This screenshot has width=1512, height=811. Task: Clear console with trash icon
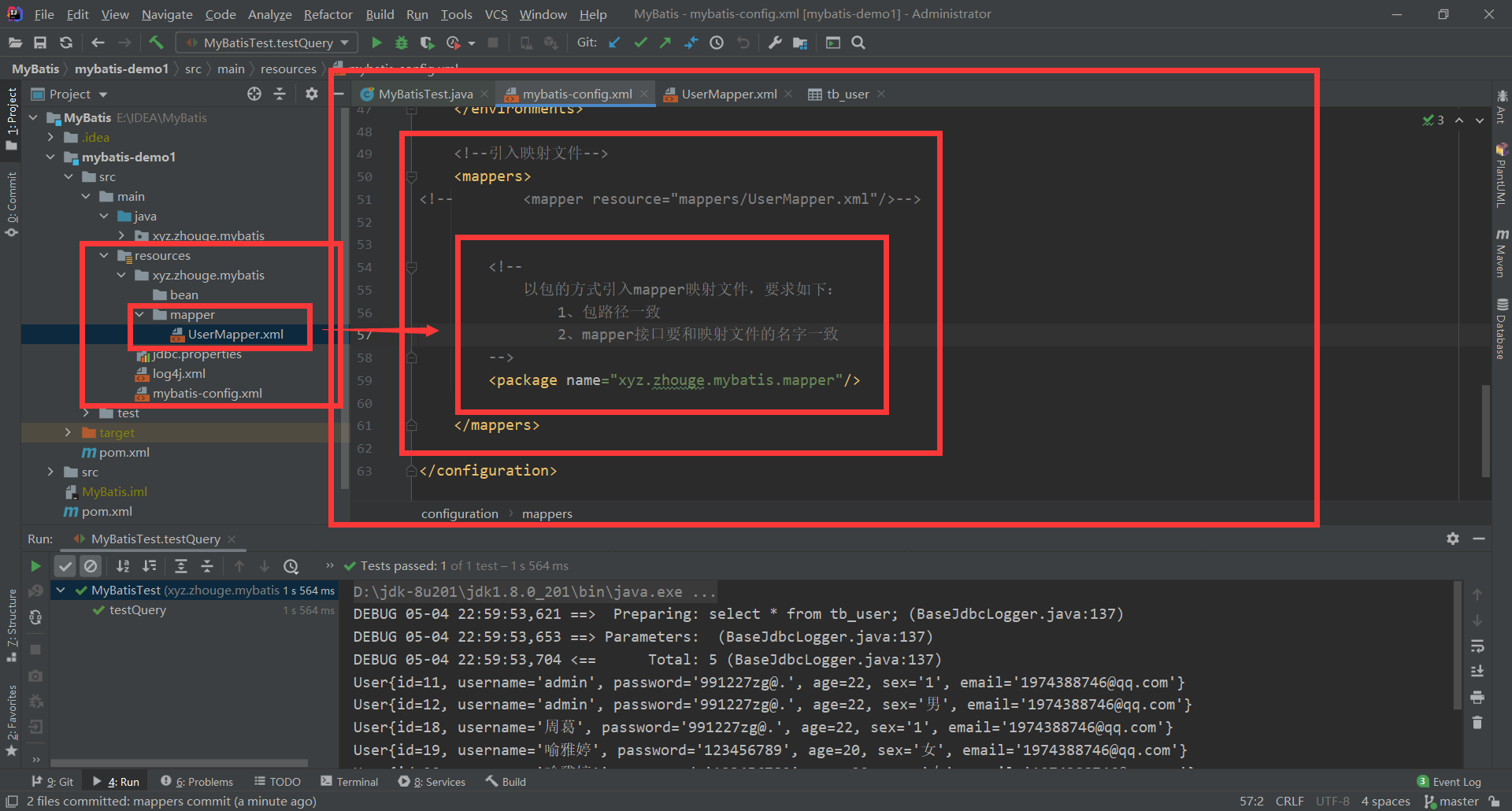click(x=1477, y=722)
